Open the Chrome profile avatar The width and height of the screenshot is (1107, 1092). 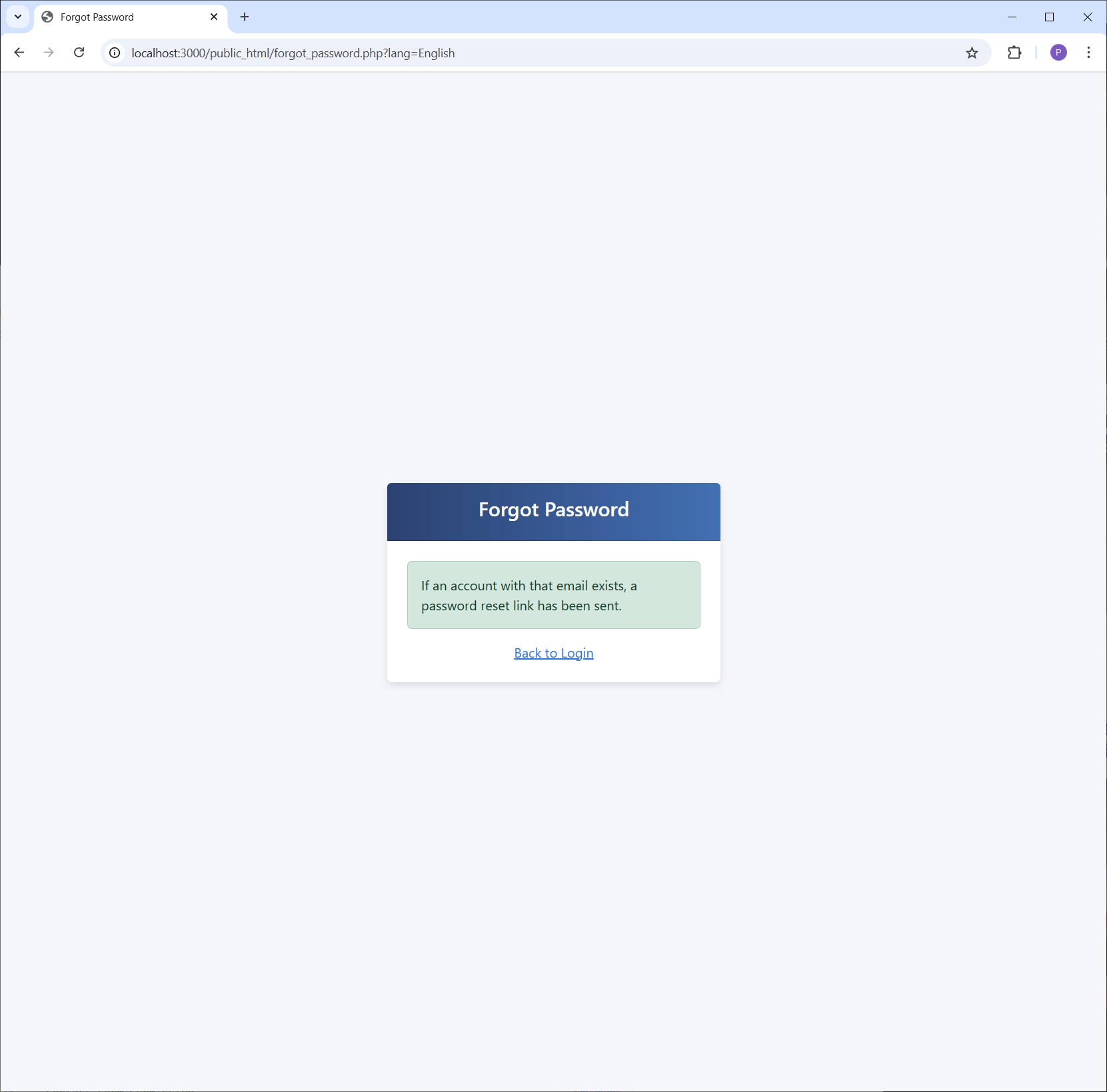tap(1058, 53)
